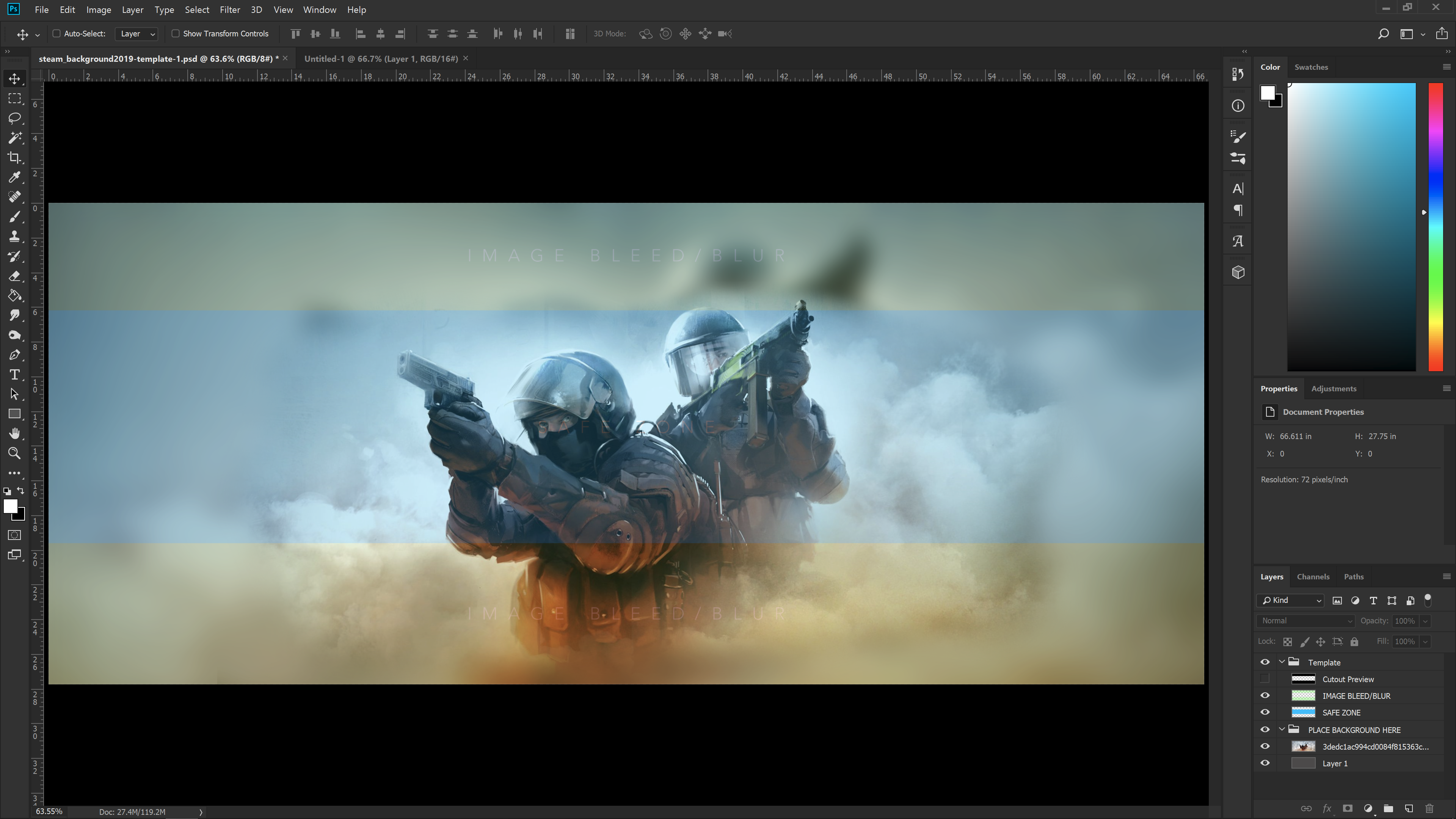The height and width of the screenshot is (819, 1456).
Task: Open the 3D panel cube icon
Action: click(x=1238, y=273)
